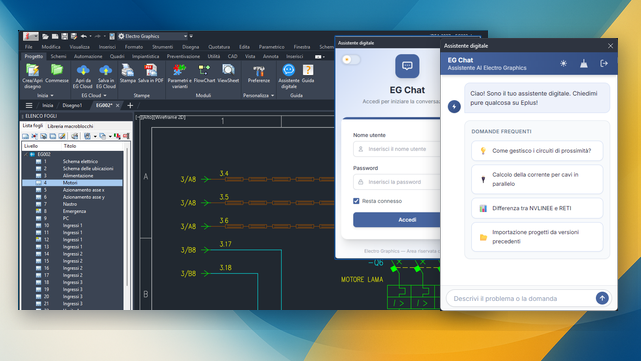Select sheet 5 Azionamento asse x

(72, 190)
